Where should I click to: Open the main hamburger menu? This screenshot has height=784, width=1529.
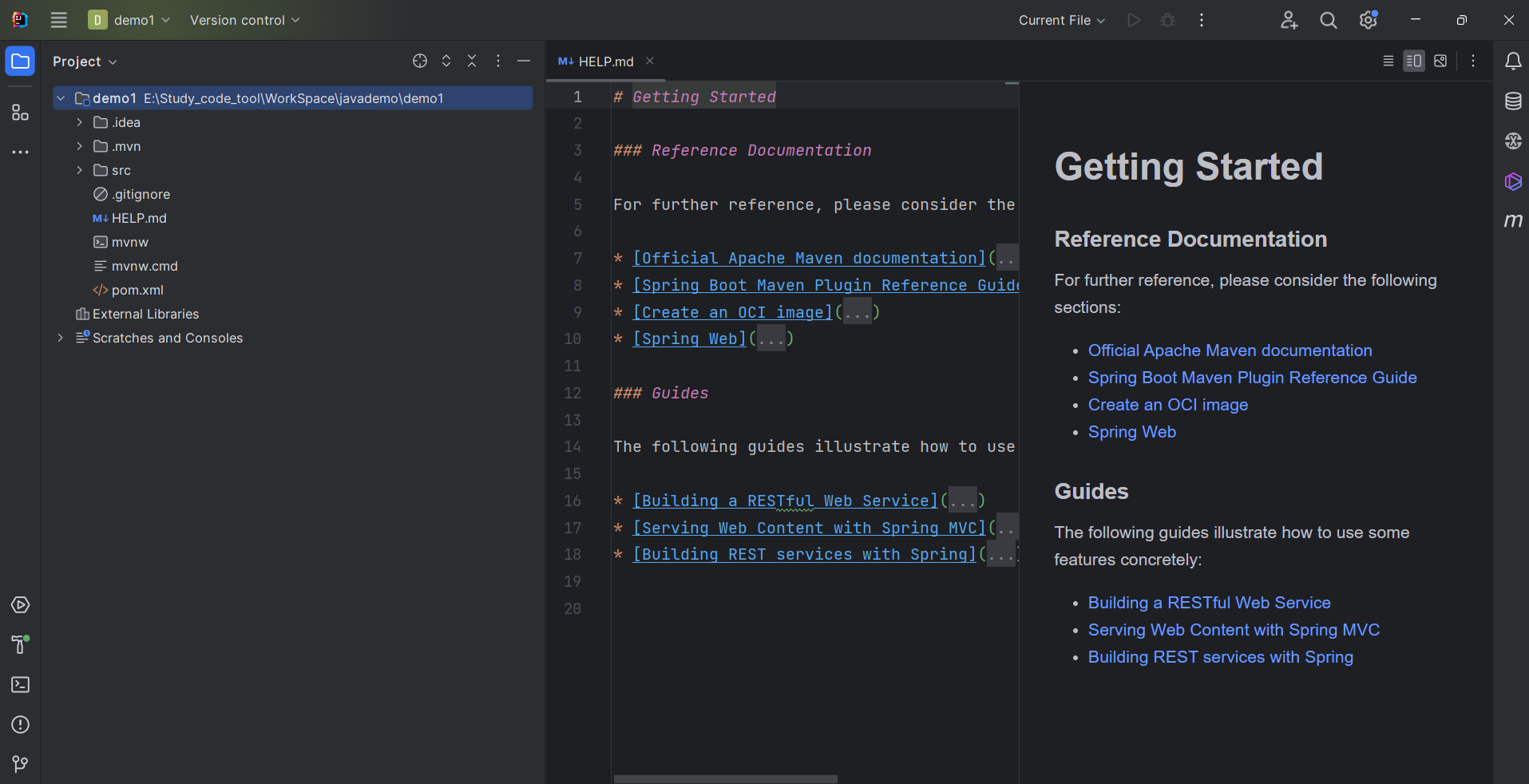click(x=58, y=20)
